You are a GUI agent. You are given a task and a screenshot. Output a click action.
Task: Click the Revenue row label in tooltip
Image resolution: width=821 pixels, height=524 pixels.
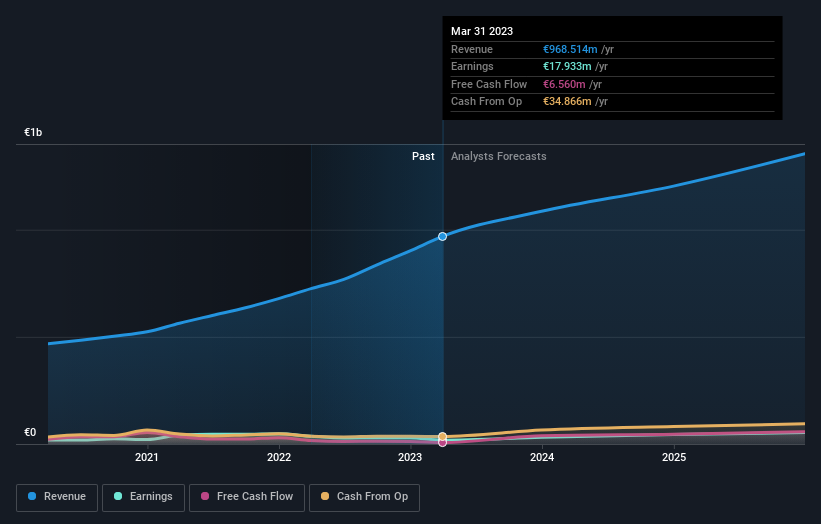pos(472,49)
